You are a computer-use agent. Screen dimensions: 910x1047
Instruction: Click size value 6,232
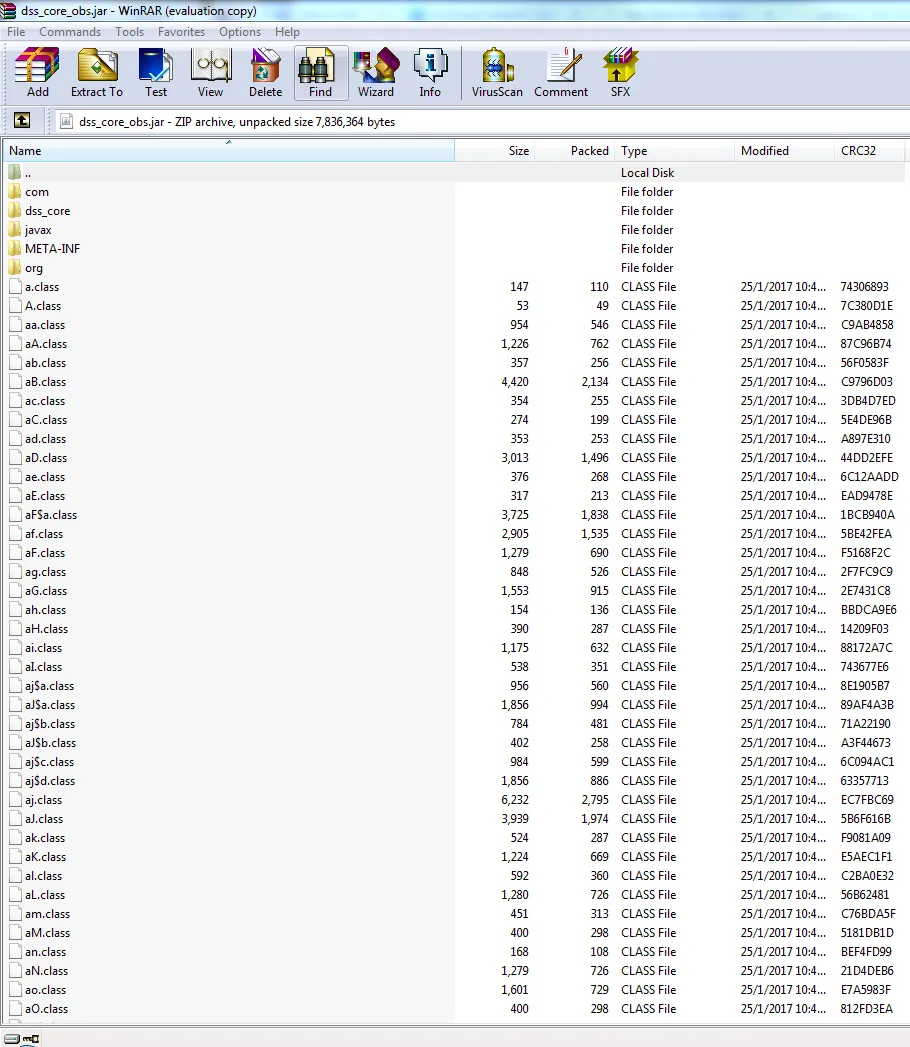tap(515, 799)
